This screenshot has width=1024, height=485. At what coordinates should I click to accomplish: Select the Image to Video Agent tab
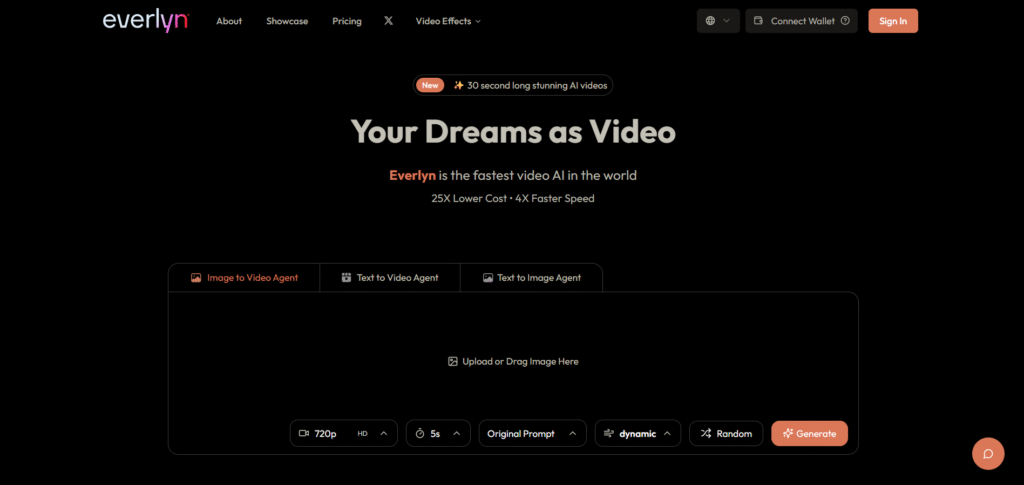[244, 277]
